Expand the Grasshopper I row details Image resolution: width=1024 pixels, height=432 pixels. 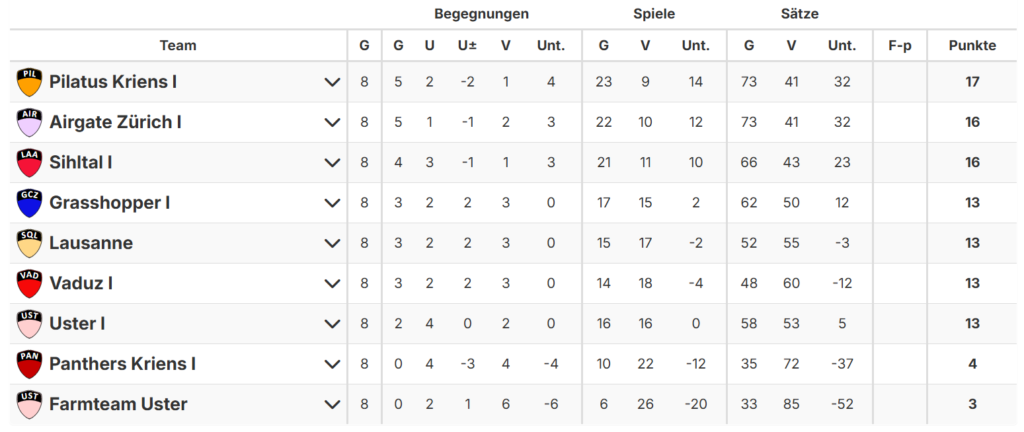(333, 203)
